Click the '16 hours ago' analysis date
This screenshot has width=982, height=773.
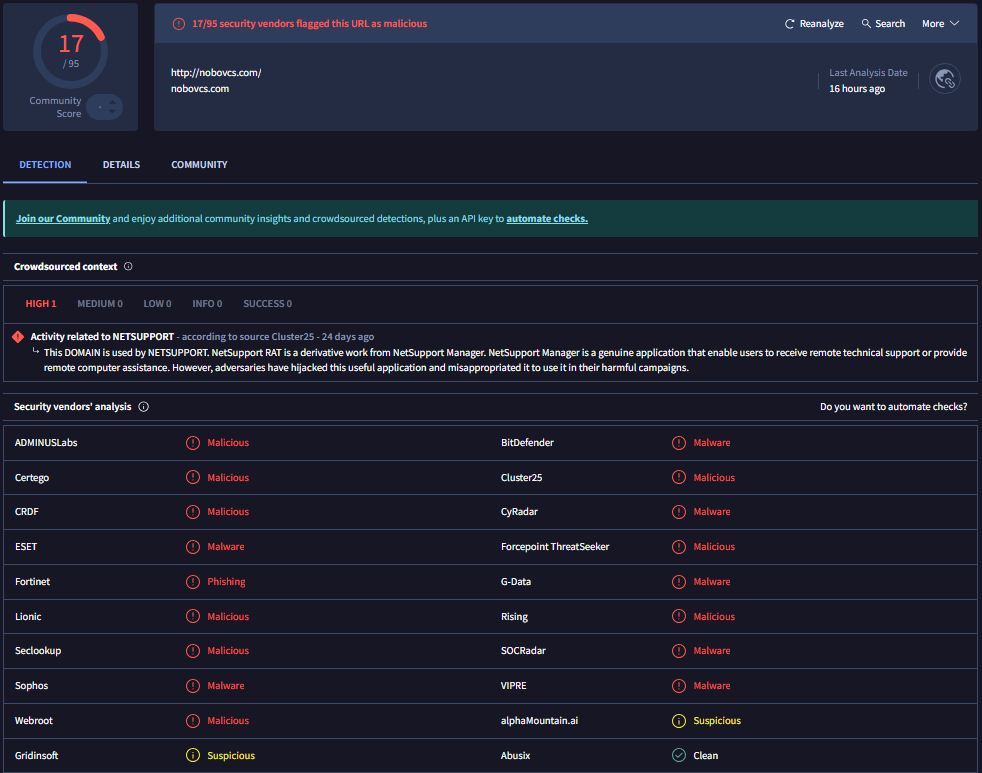[x=857, y=89]
